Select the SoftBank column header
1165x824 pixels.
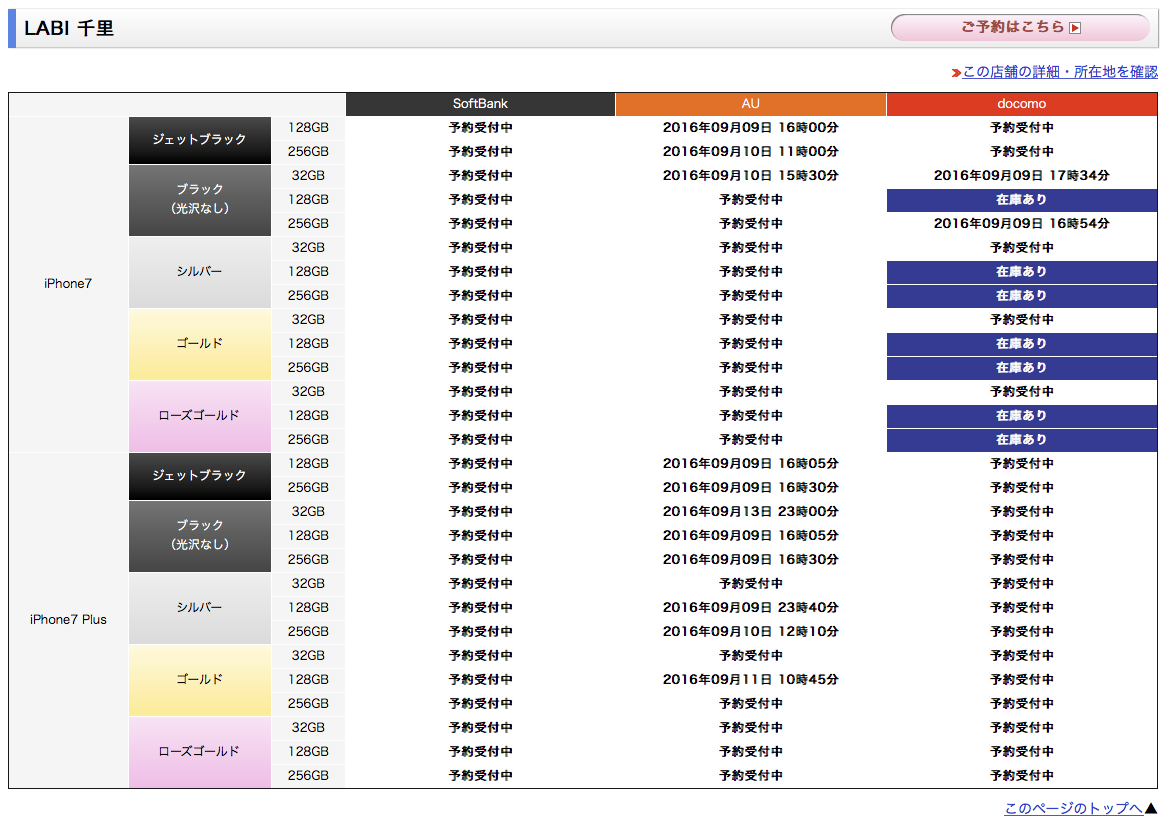tap(480, 104)
